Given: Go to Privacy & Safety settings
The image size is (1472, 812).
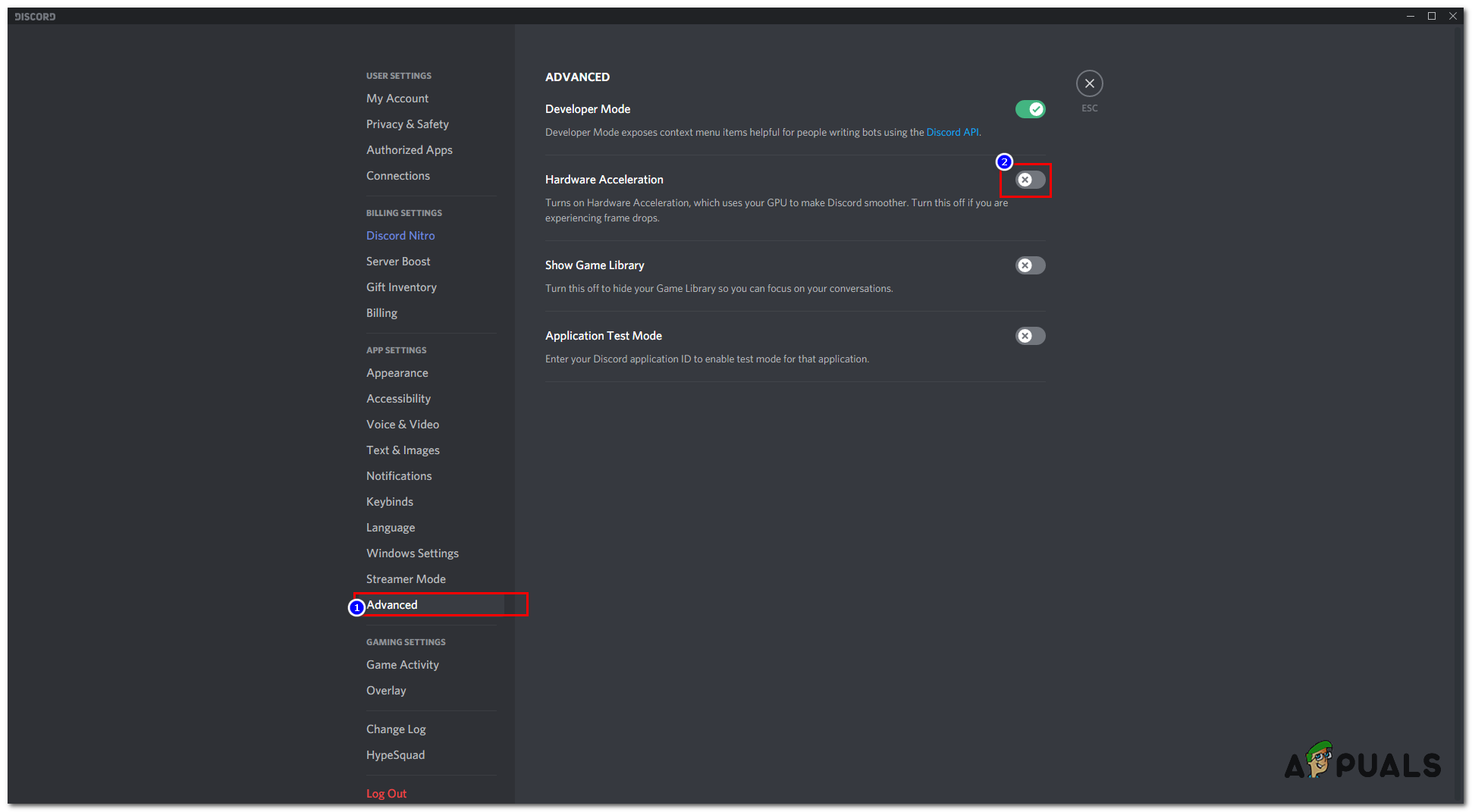Looking at the screenshot, I should pyautogui.click(x=407, y=124).
